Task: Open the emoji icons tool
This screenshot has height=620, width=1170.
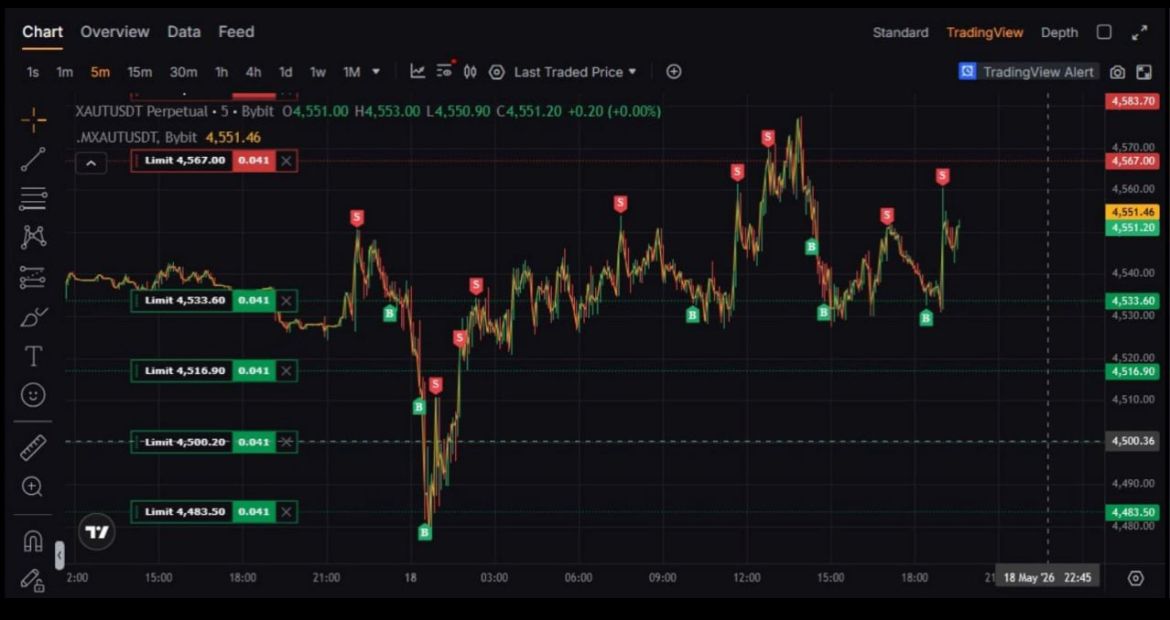Action: point(33,395)
